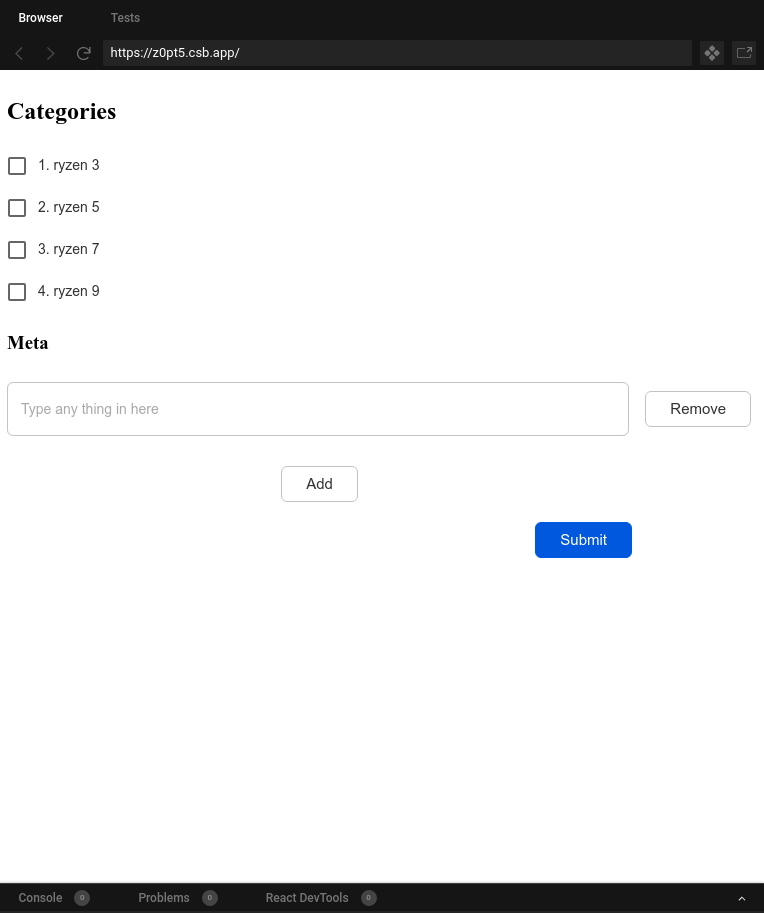This screenshot has width=764, height=913.
Task: Open the React DevTools panel
Action: (x=307, y=898)
